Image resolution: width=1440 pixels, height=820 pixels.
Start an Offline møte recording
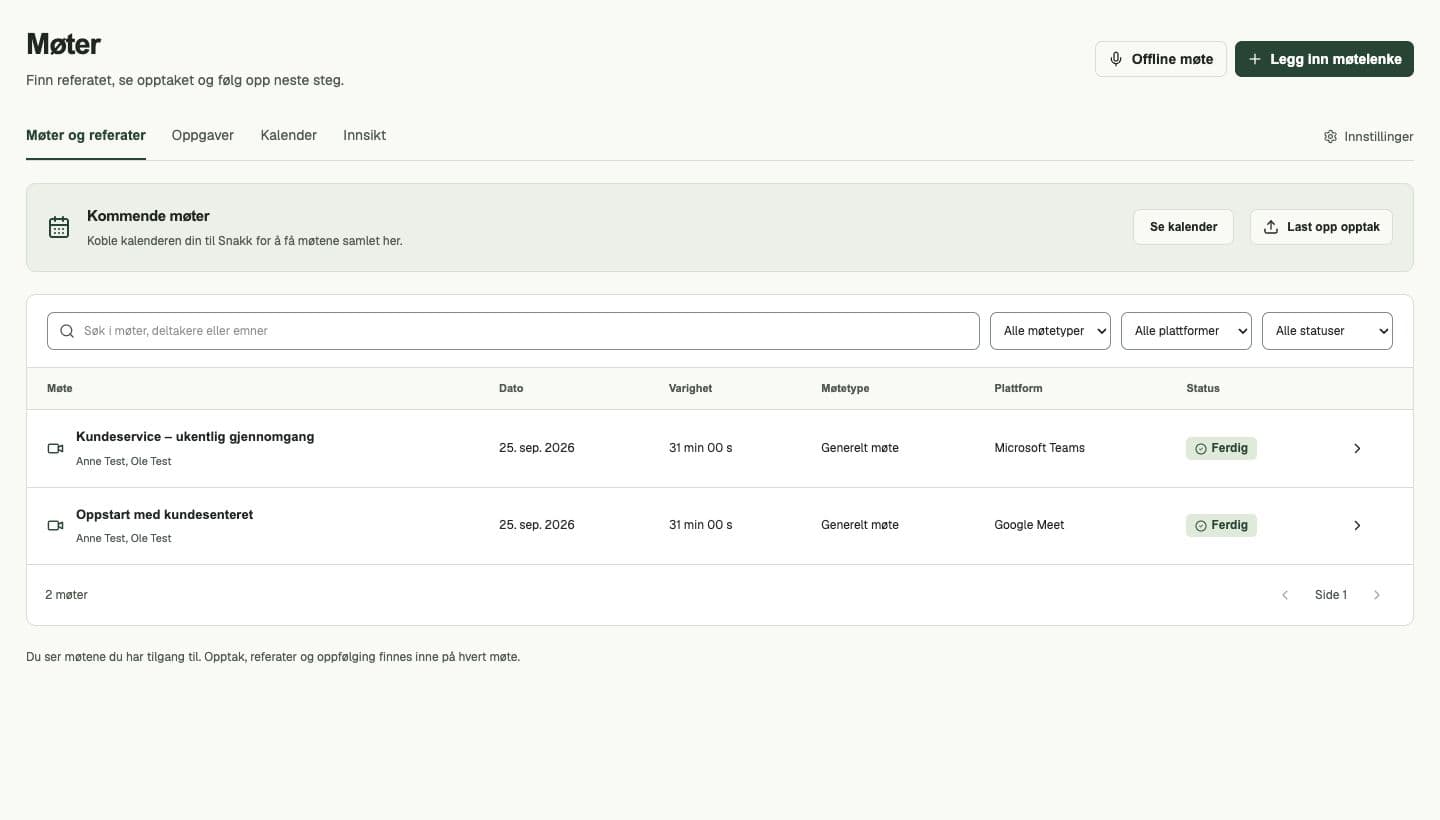[1161, 59]
